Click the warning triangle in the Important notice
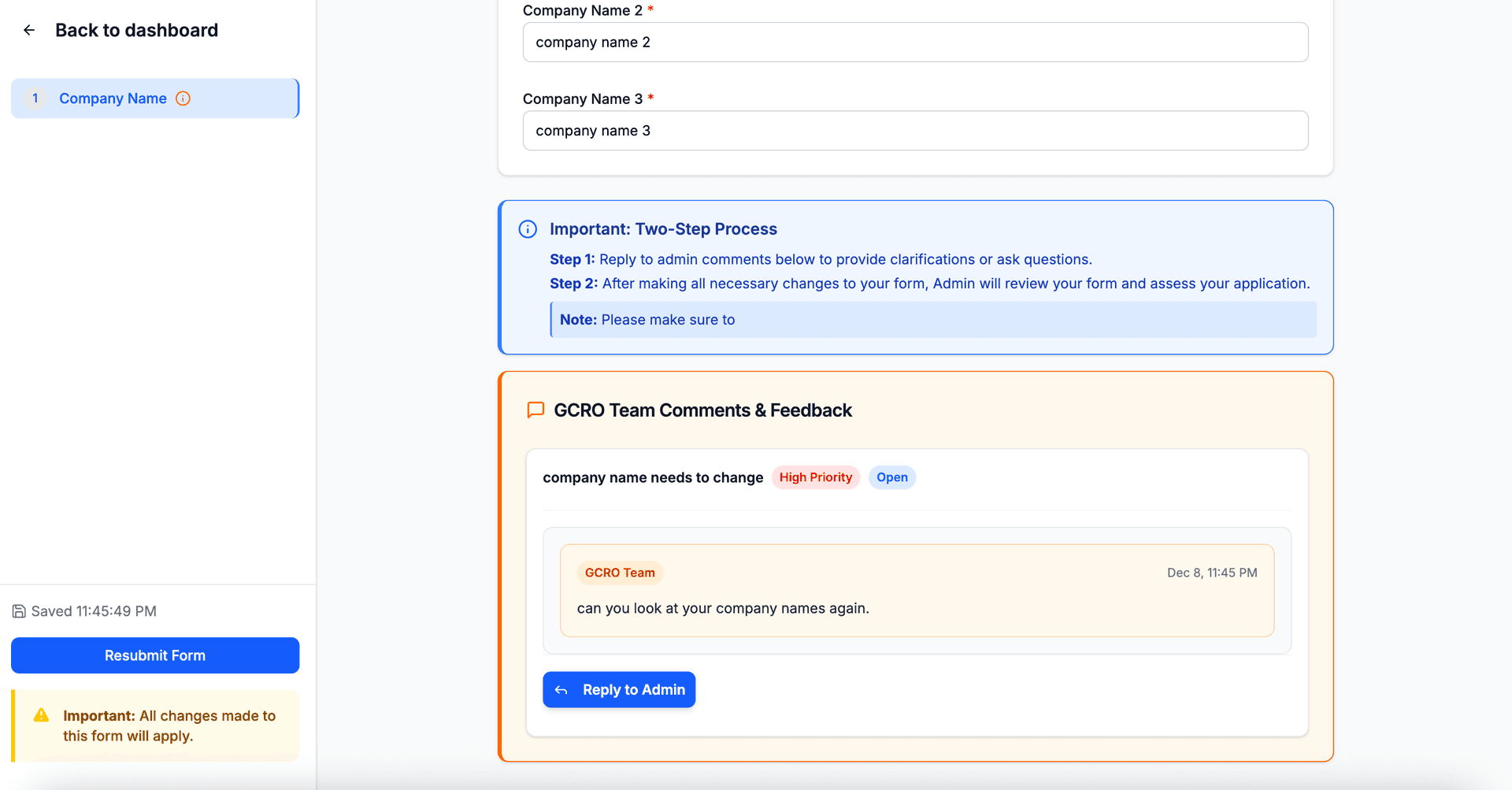 (39, 715)
